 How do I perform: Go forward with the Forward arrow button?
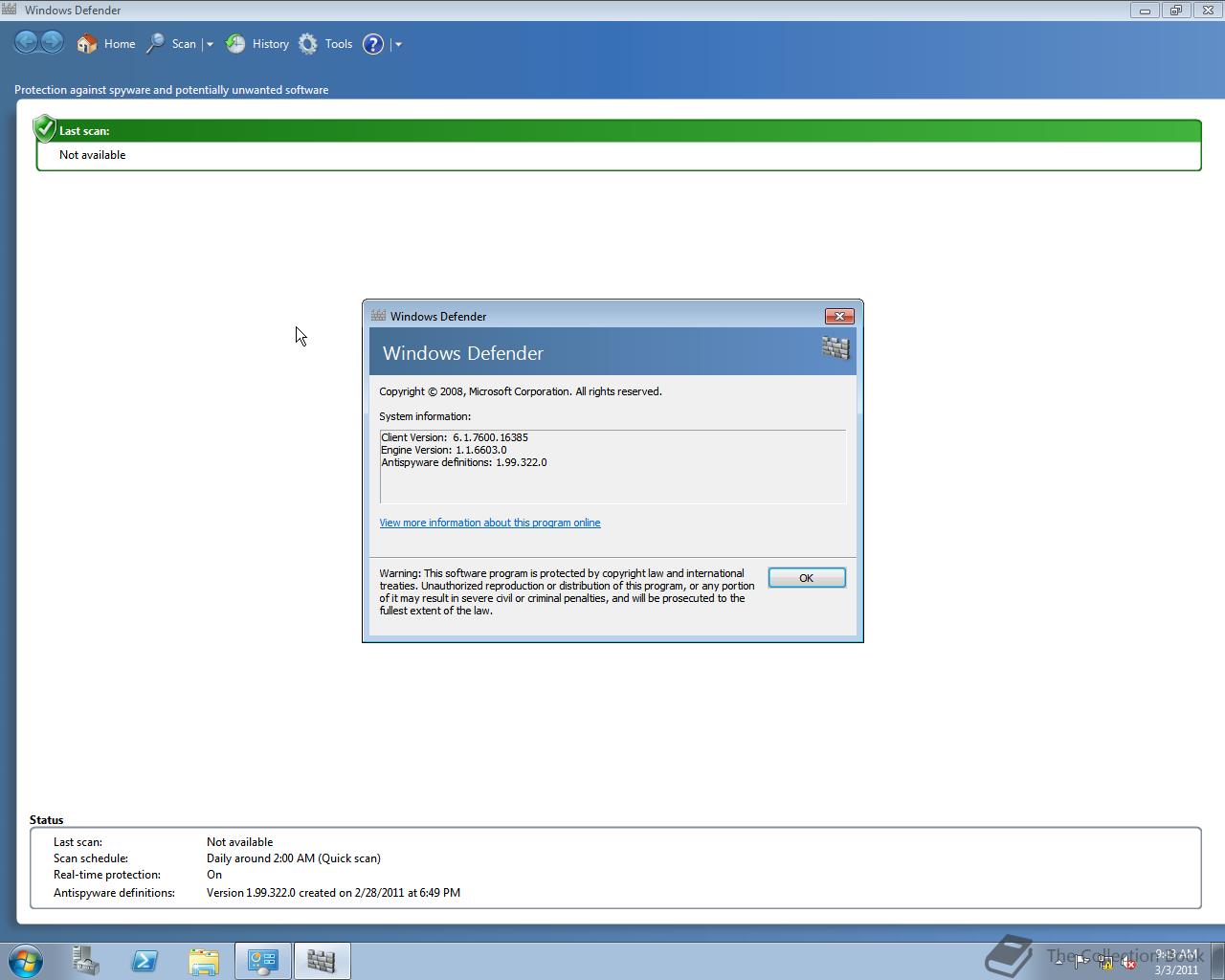[53, 42]
